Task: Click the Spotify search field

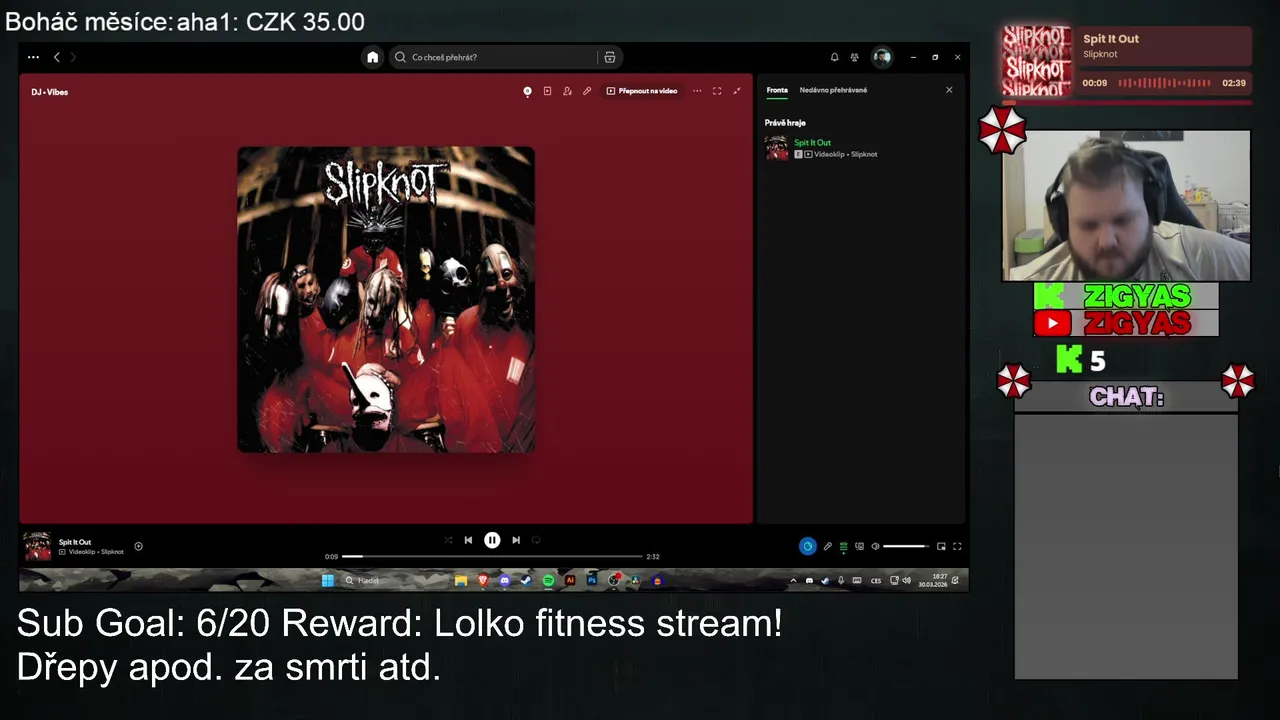Action: coord(505,57)
